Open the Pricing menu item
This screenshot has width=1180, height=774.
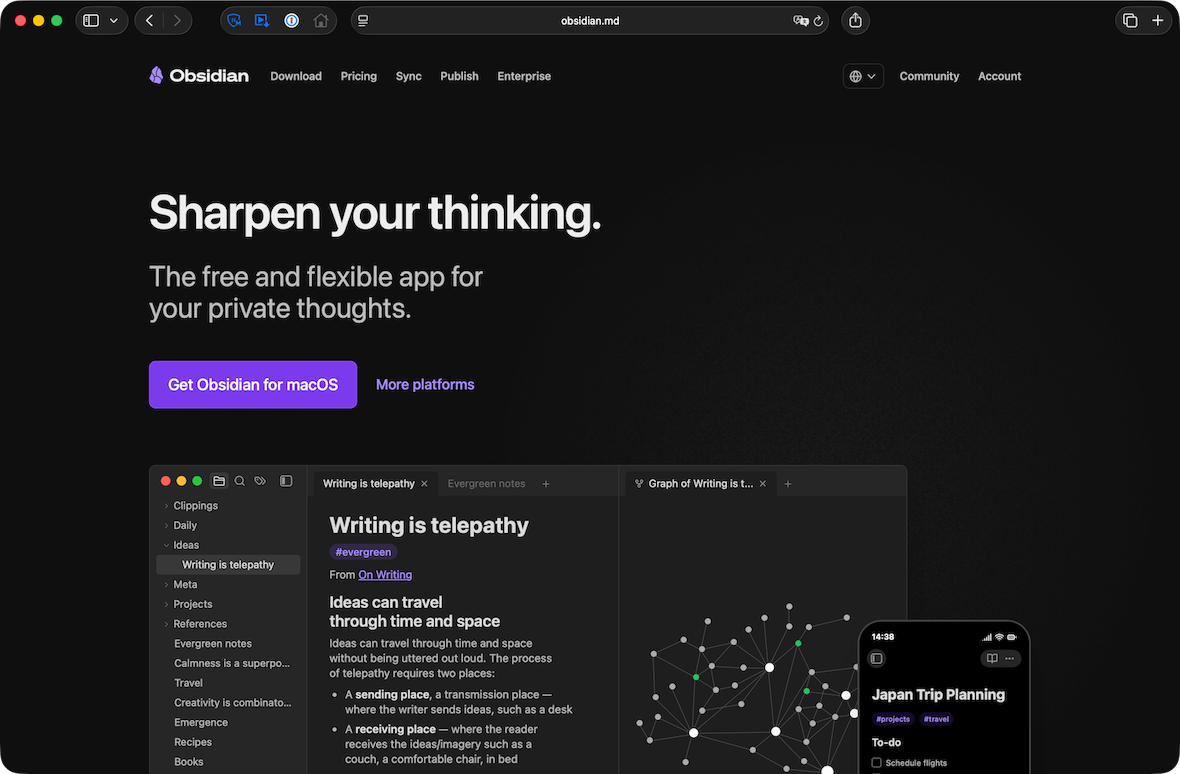pyautogui.click(x=358, y=76)
